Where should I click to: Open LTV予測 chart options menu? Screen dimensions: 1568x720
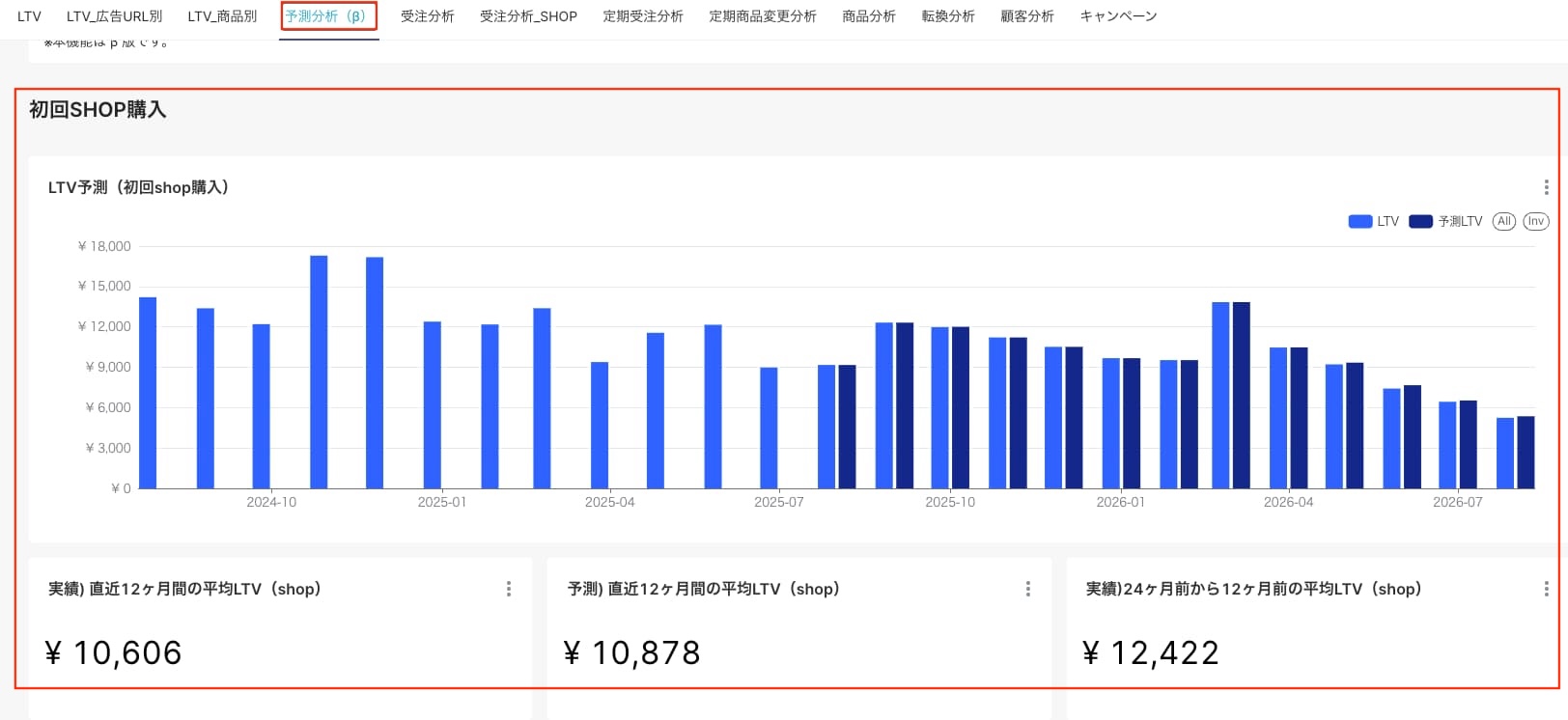[1546, 187]
